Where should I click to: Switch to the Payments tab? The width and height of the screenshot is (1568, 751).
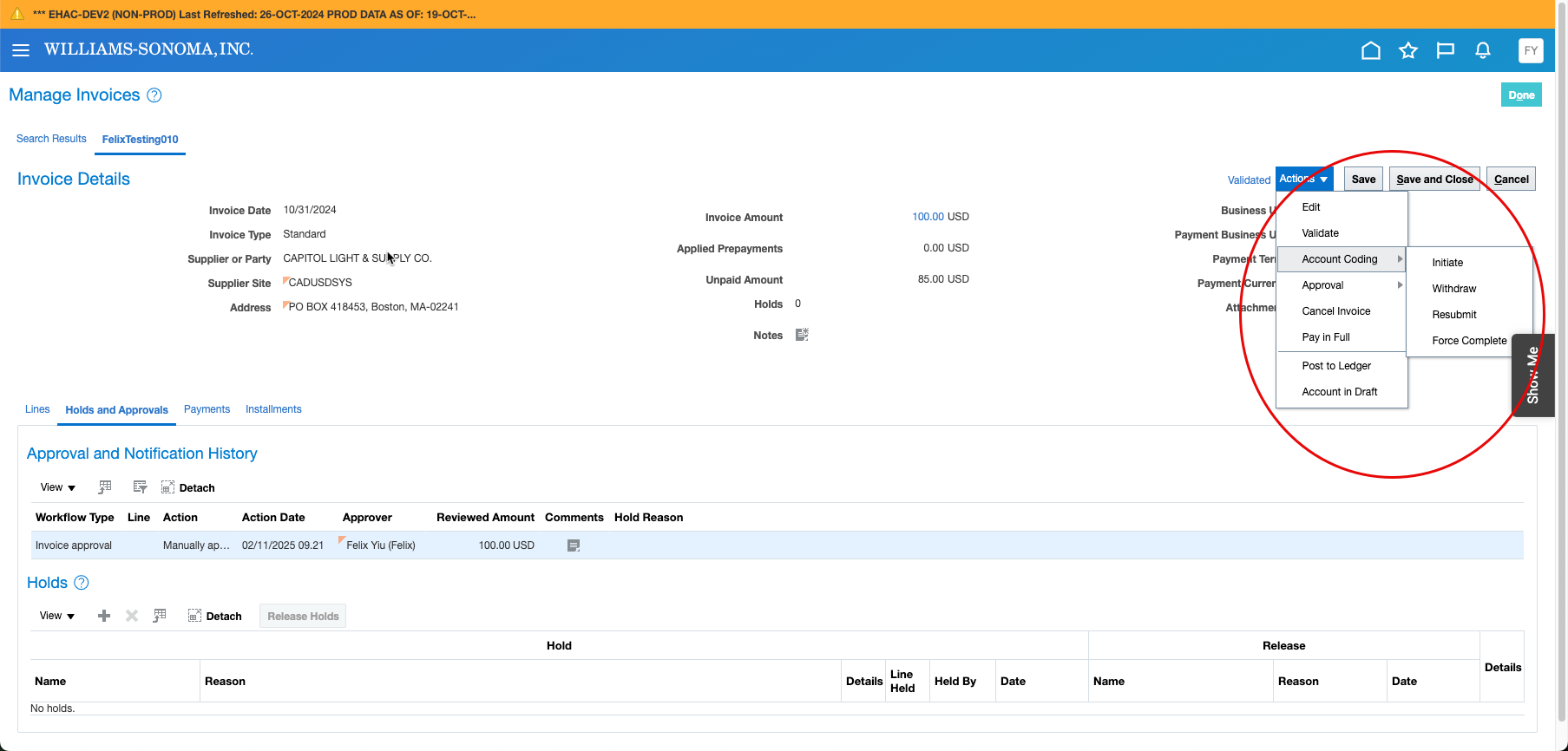207,409
